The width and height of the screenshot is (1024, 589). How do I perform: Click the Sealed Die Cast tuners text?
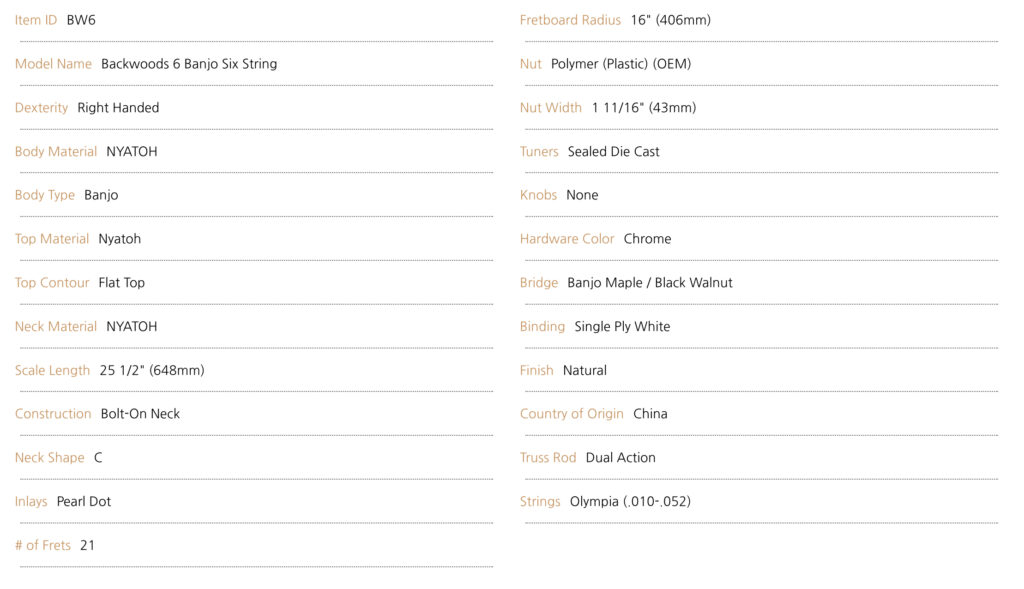tap(614, 151)
